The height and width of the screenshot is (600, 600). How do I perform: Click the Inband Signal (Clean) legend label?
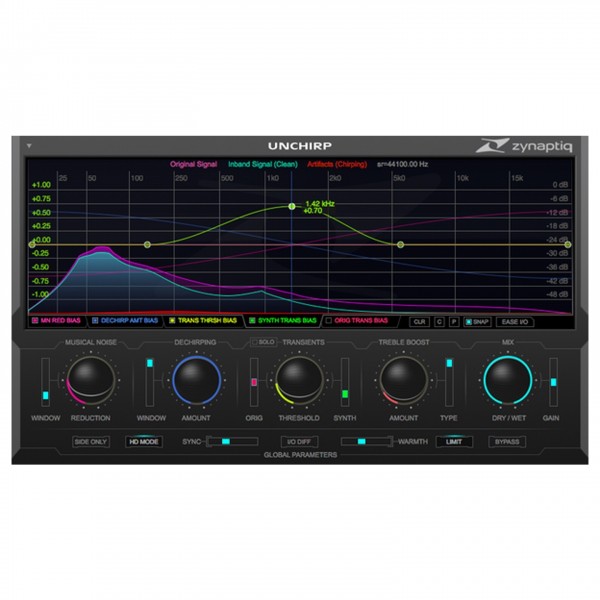click(263, 165)
